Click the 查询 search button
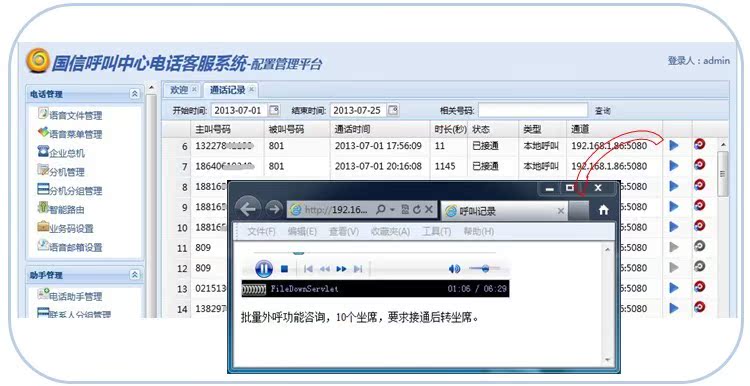The image size is (750, 386). (603, 110)
